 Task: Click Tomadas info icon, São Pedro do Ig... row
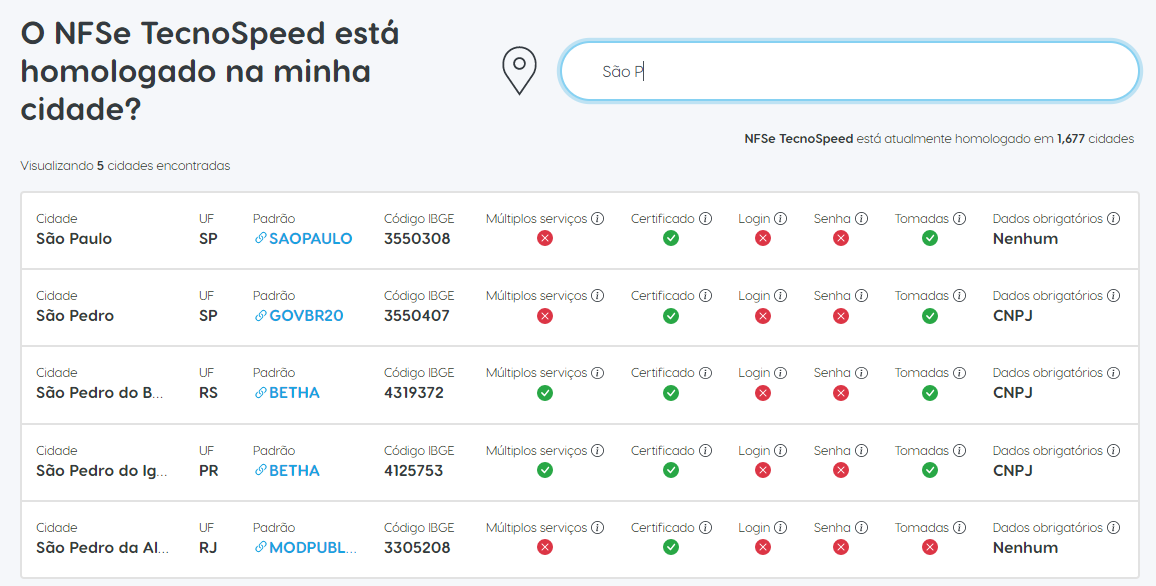pyautogui.click(x=959, y=450)
